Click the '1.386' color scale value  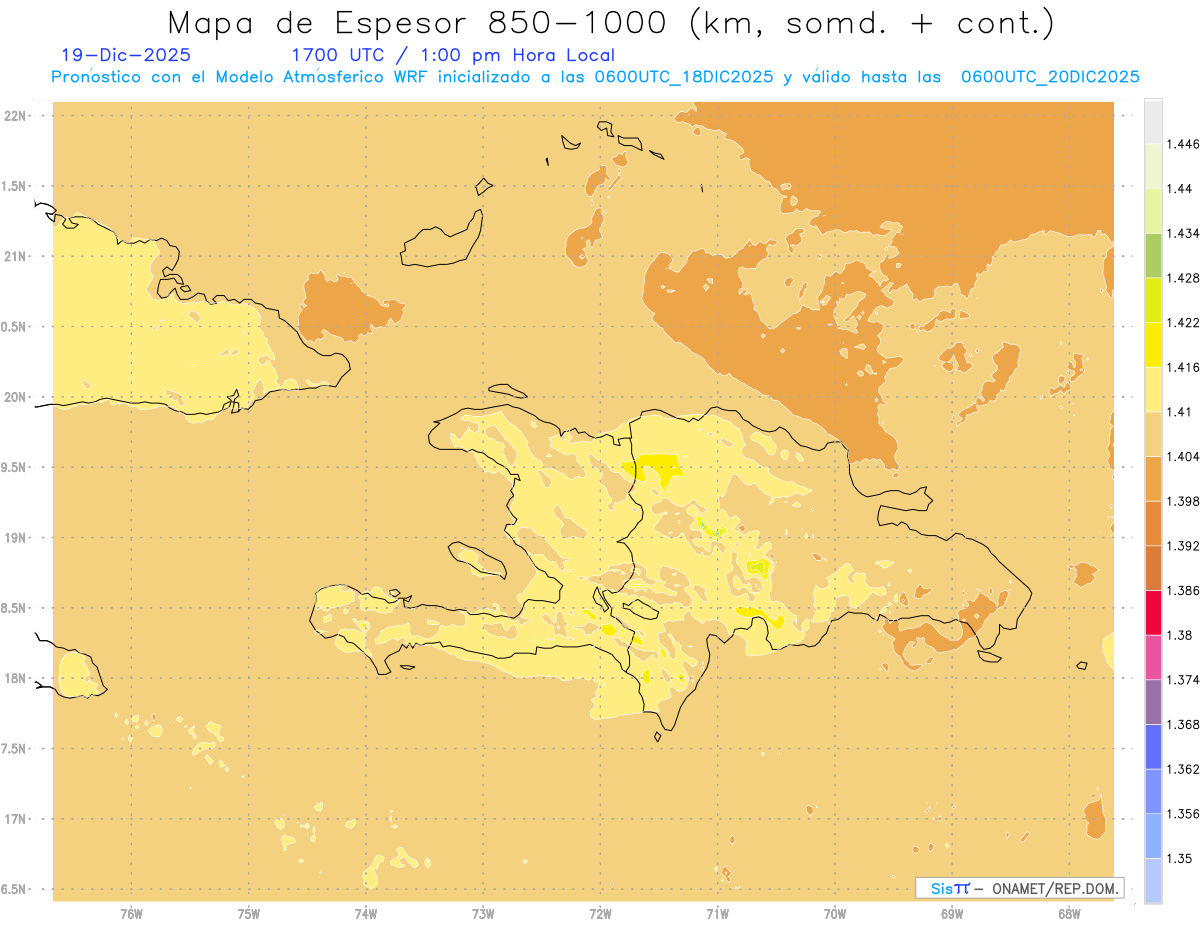[1183, 591]
